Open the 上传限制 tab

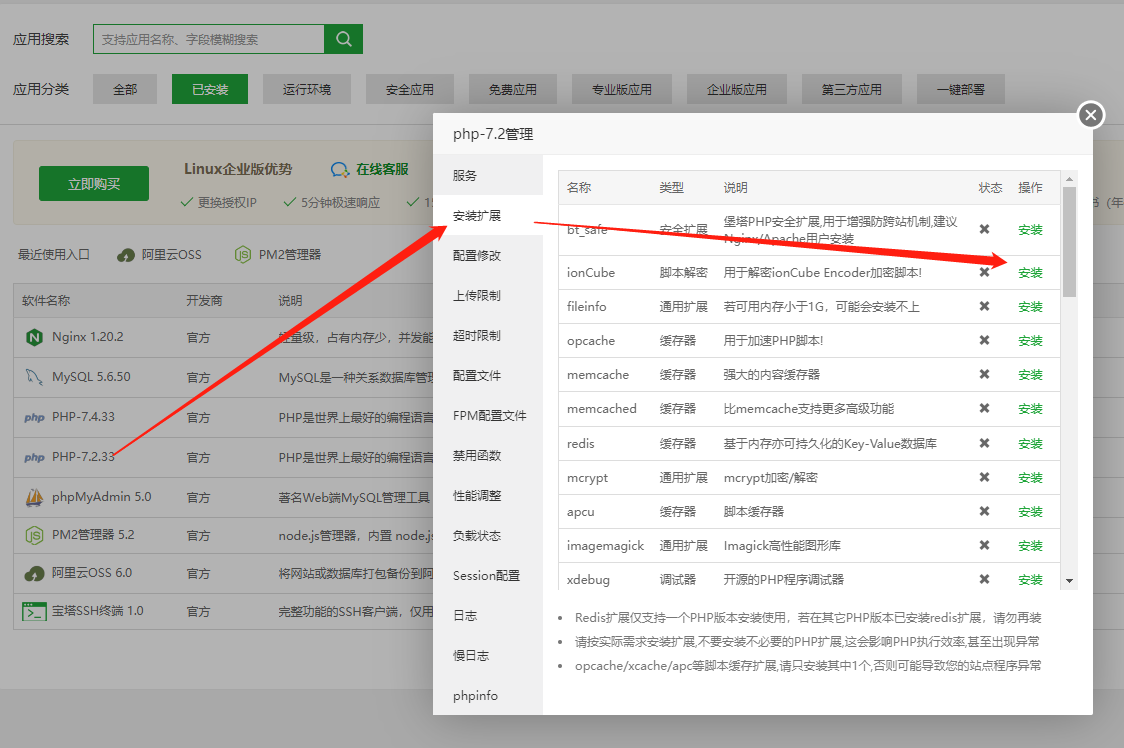[487, 295]
